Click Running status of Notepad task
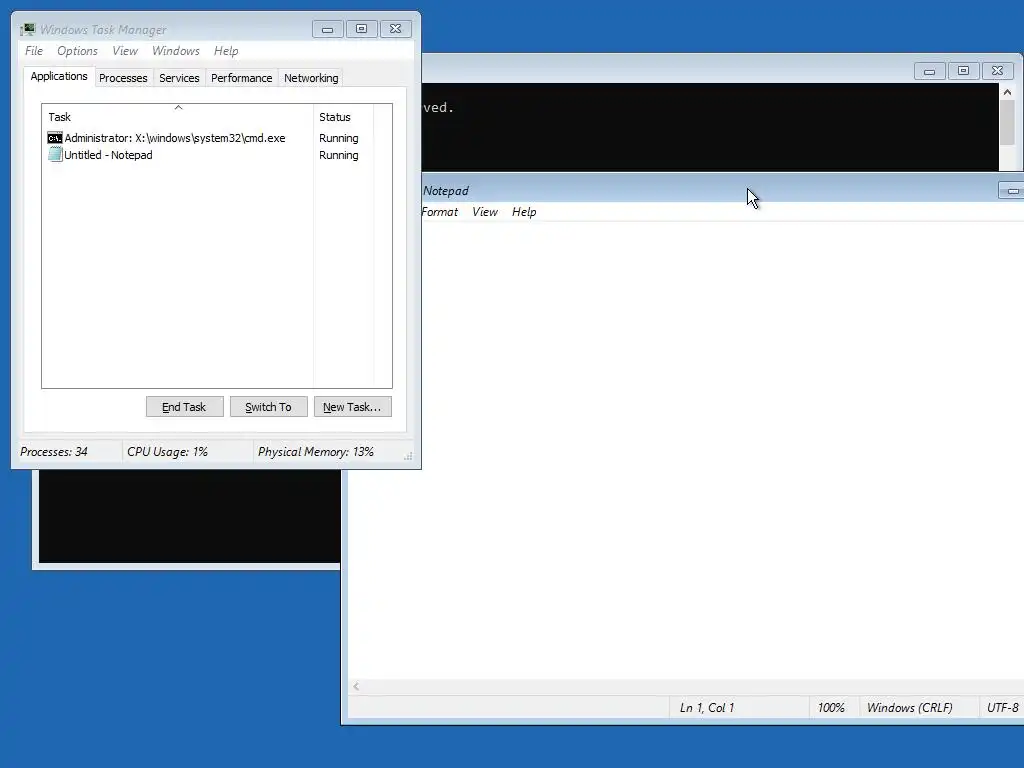 click(x=338, y=155)
